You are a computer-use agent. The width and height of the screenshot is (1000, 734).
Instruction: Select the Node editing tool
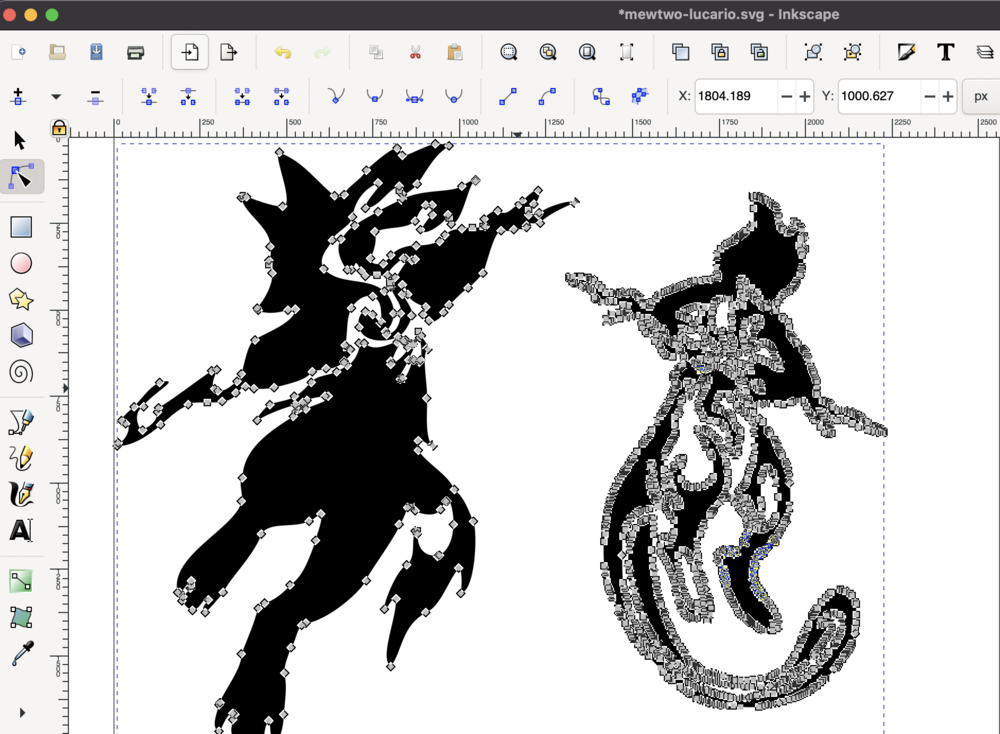click(x=22, y=176)
